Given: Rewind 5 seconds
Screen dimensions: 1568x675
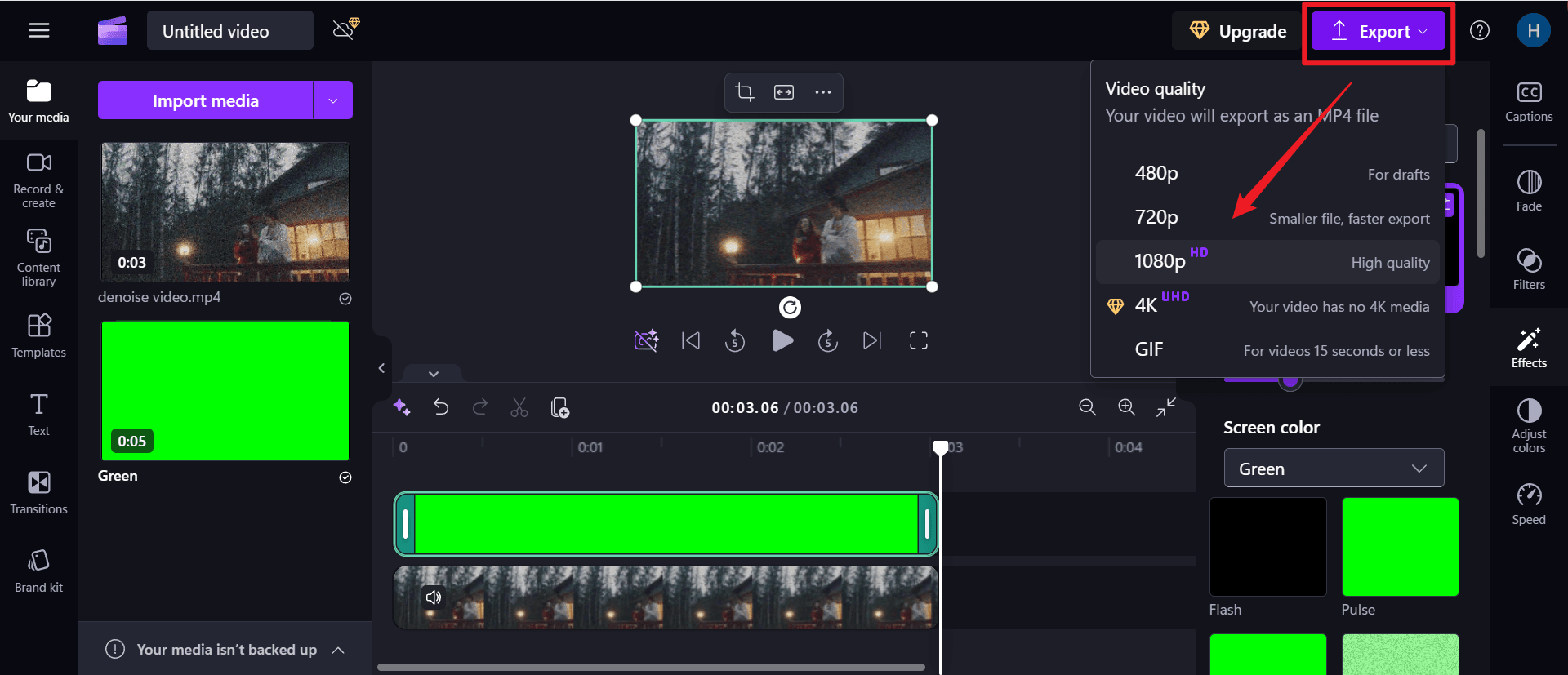Looking at the screenshot, I should pyautogui.click(x=735, y=340).
